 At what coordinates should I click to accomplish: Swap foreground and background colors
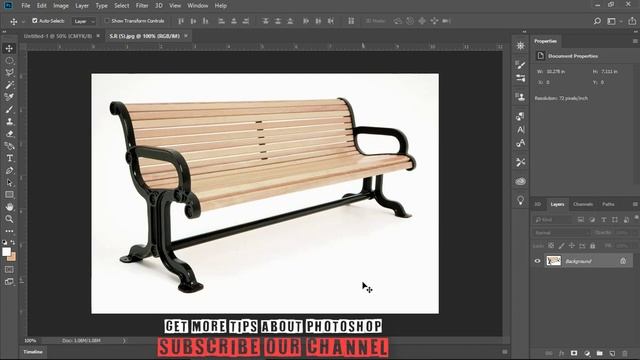(x=13, y=242)
